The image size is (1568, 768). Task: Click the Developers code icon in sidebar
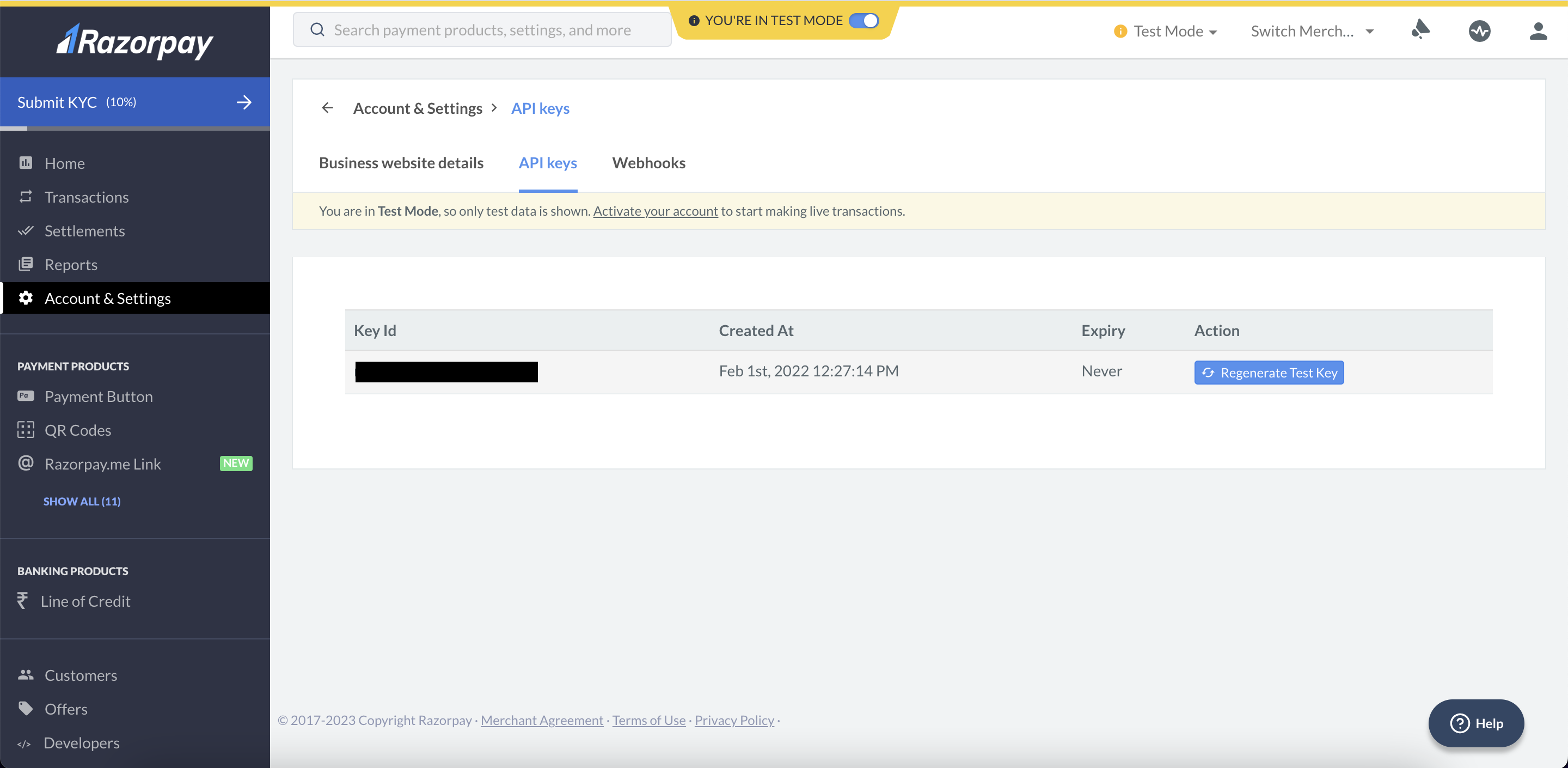[24, 743]
